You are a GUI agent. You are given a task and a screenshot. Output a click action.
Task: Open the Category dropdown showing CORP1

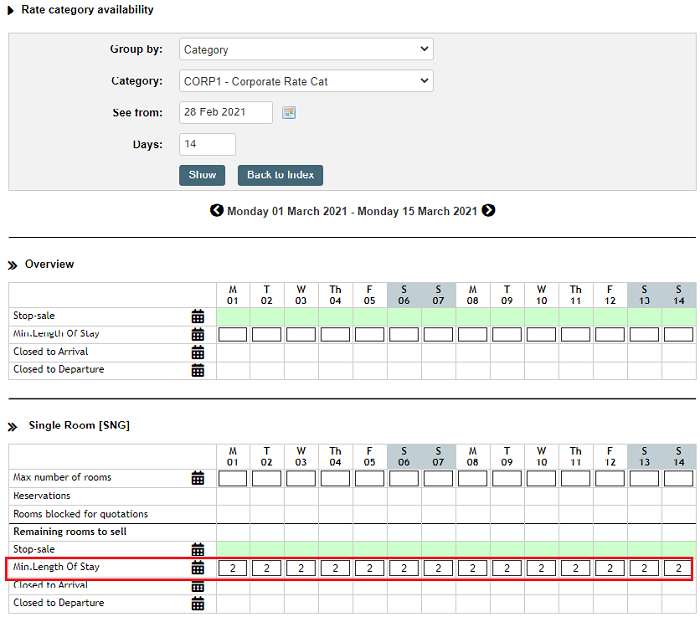click(306, 81)
